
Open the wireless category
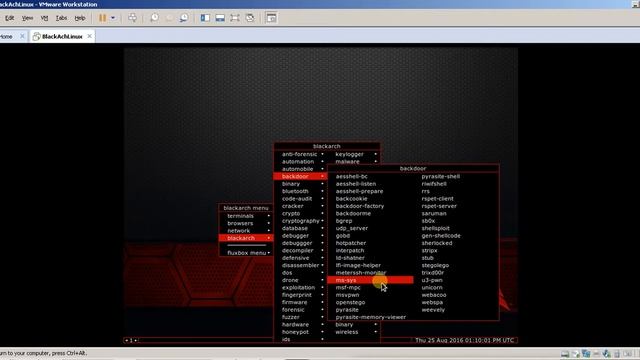tap(353, 332)
